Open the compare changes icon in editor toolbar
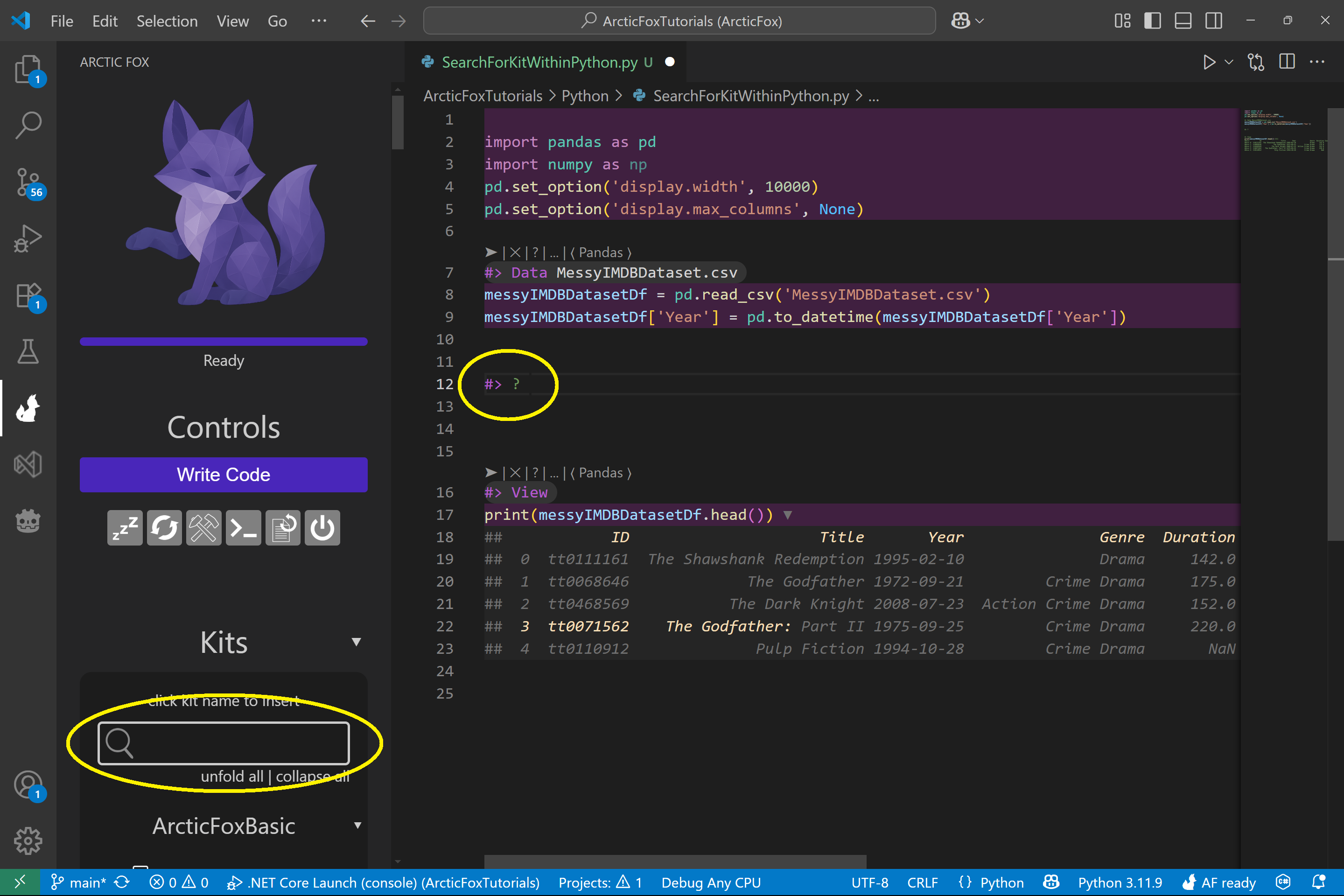The image size is (1344, 896). point(1256,62)
